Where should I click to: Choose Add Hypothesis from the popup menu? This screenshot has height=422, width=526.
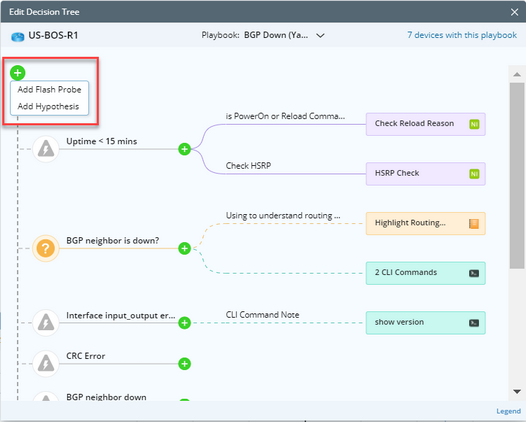coord(49,106)
